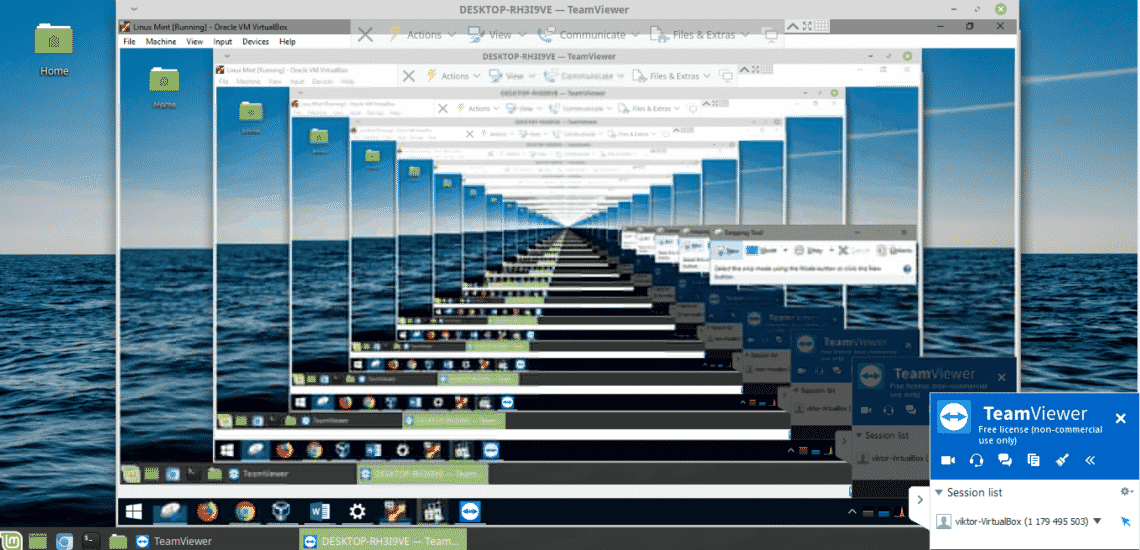
Task: Switch to the DESKTOP-RH3I9VE task on the Mint panel
Action: (x=382, y=541)
